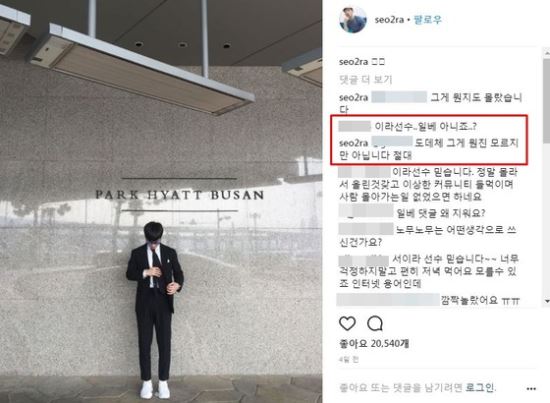This screenshot has width=550, height=403.
Task: Click blurred commenter name before 깜짝놀랐어요
Action: (388, 300)
